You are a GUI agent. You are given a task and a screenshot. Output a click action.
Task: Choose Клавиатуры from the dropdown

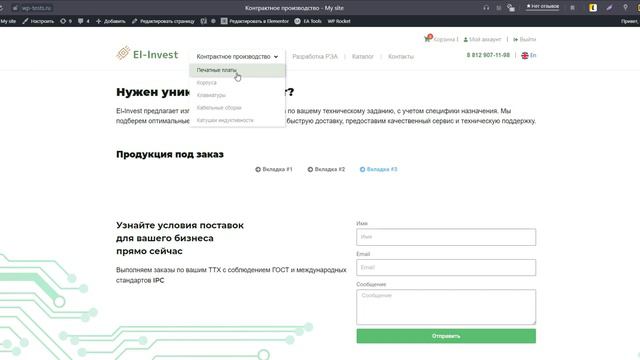pyautogui.click(x=237, y=96)
